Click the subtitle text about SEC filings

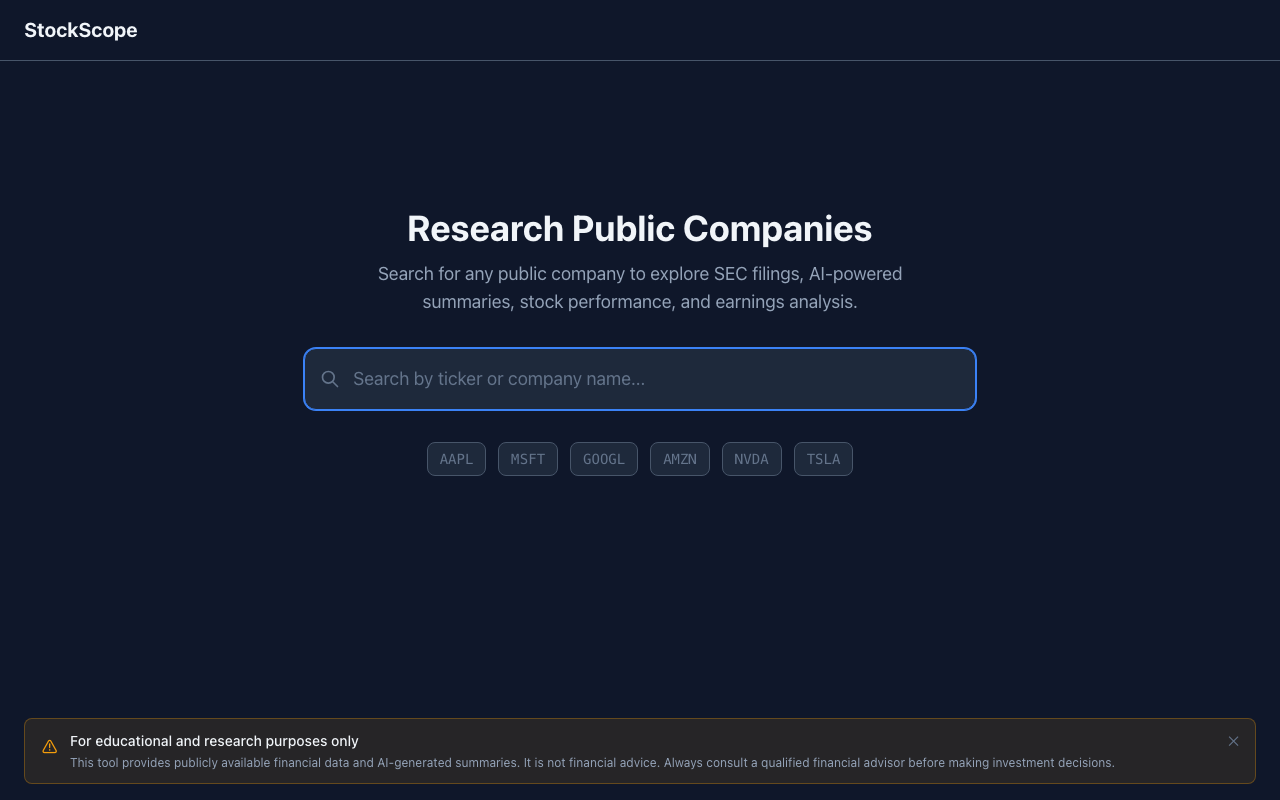pyautogui.click(x=640, y=287)
